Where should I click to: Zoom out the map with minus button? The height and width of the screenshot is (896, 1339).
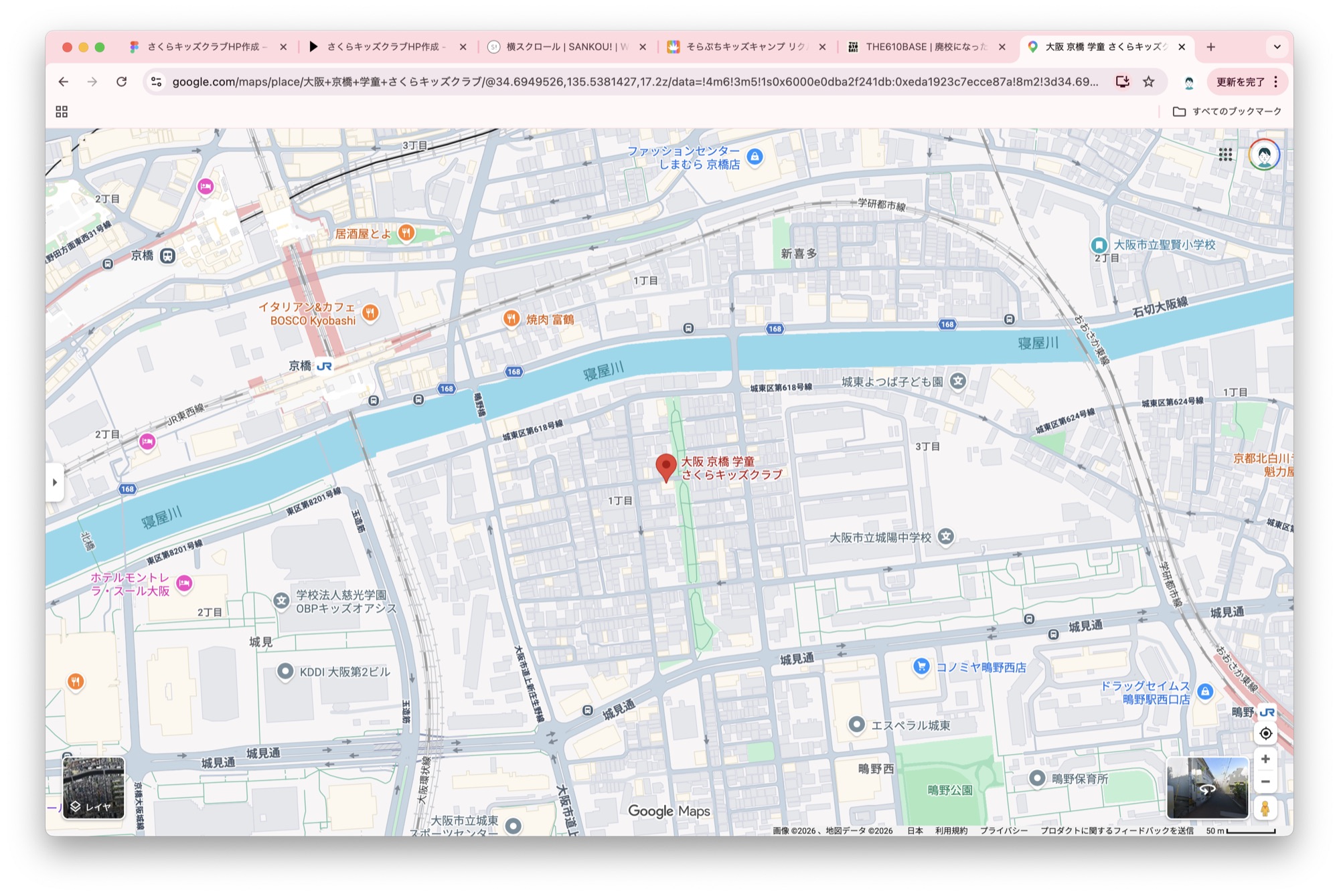pos(1265,782)
